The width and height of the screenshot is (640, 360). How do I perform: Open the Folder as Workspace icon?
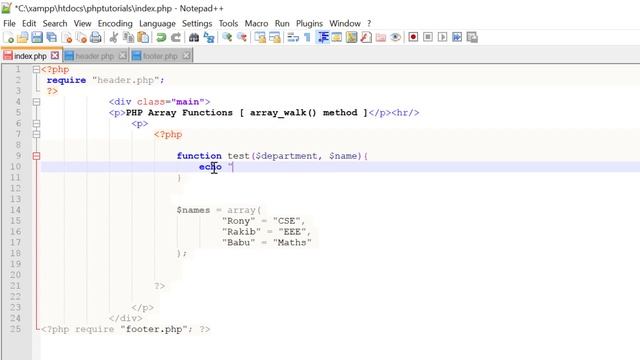tap(381, 38)
